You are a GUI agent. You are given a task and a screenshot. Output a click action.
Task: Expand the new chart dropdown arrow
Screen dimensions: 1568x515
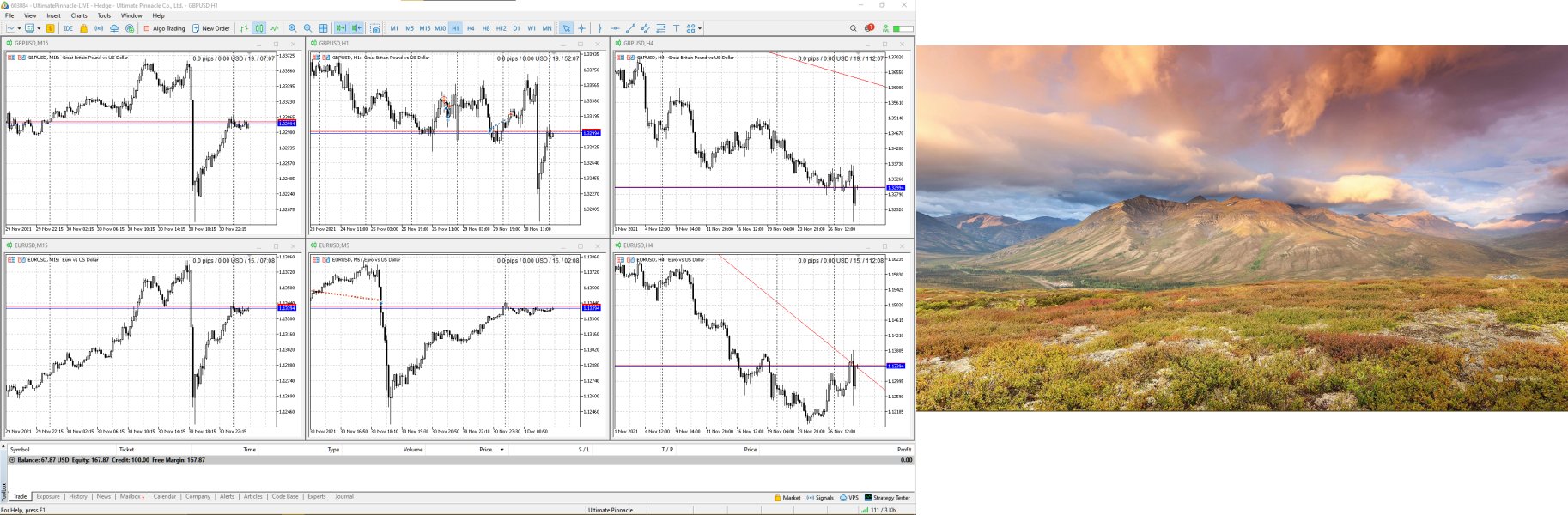(x=19, y=28)
